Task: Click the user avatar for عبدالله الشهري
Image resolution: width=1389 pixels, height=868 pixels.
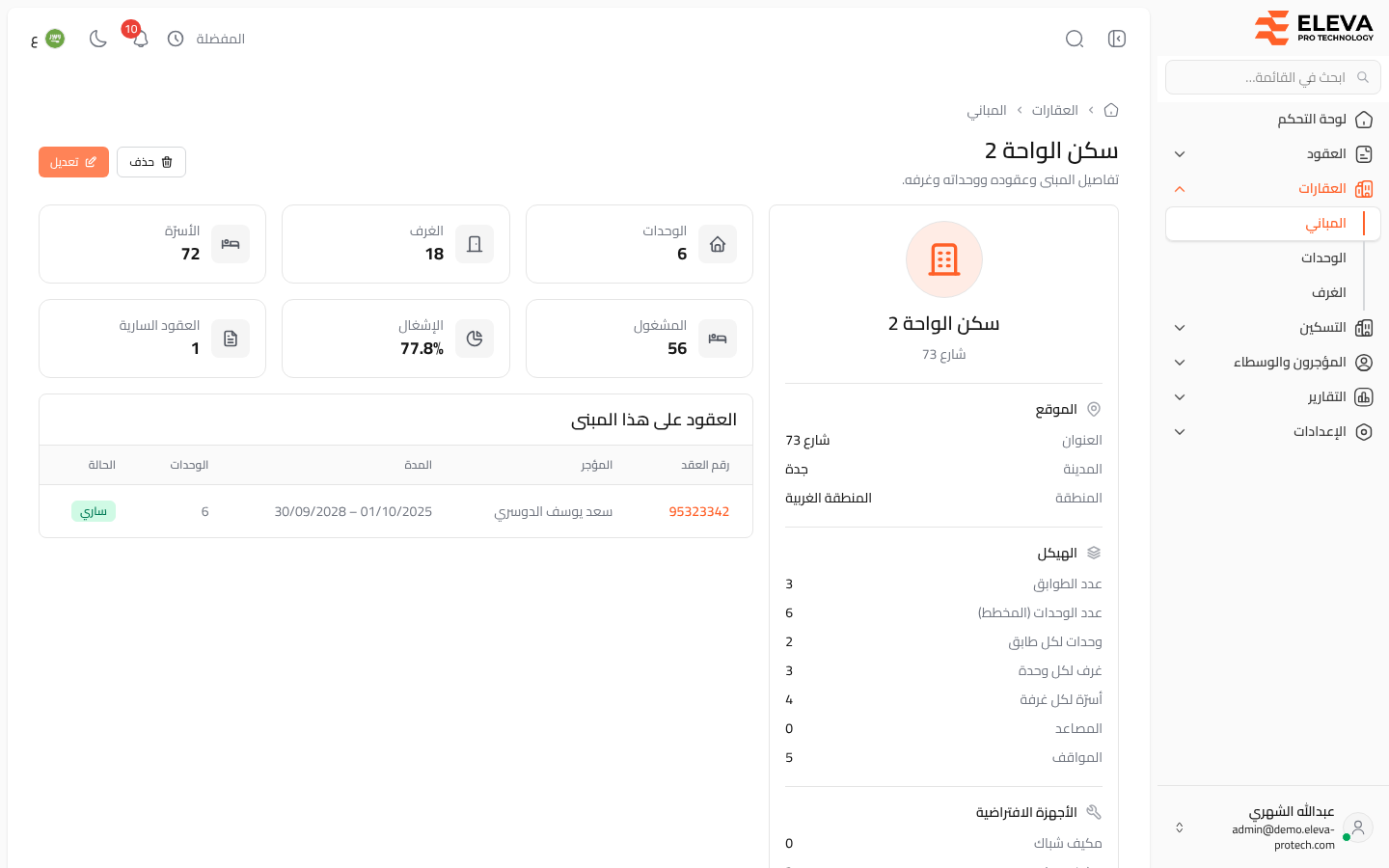Action: tap(1358, 827)
